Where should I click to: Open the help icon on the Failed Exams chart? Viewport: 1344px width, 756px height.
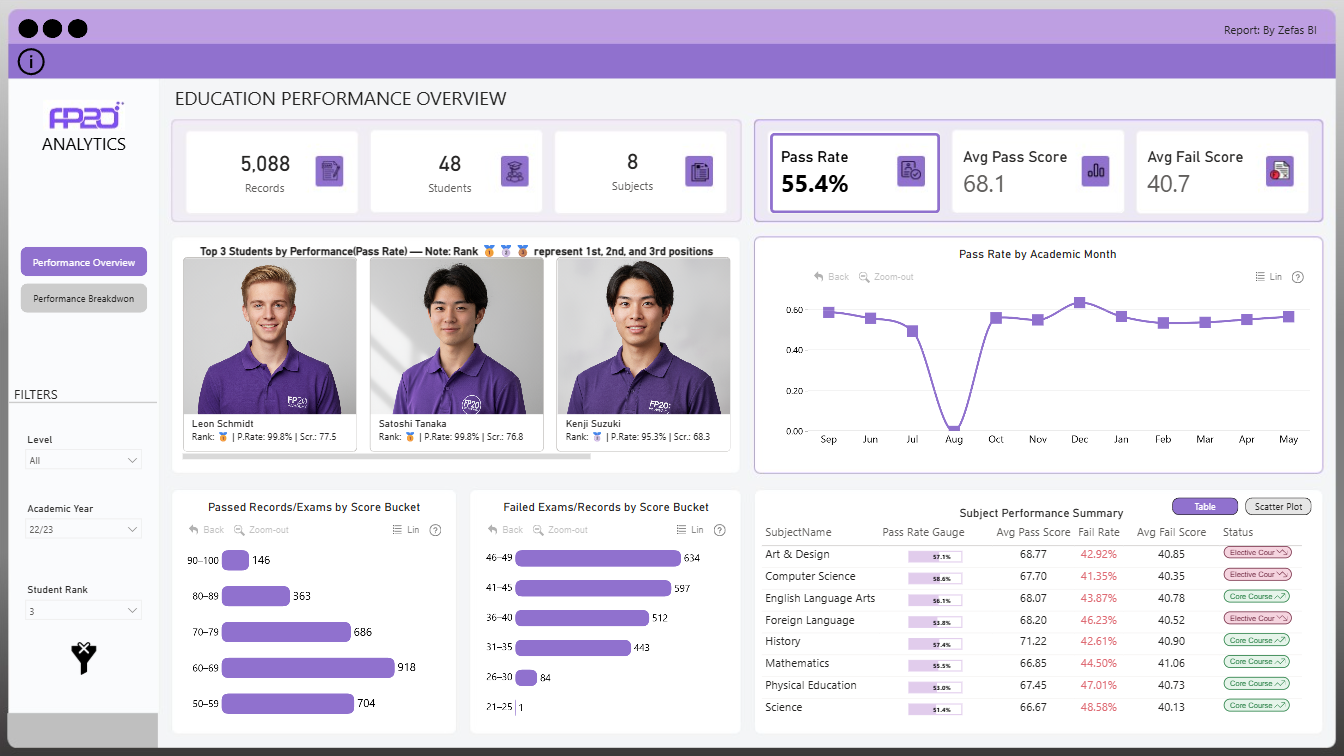coord(719,530)
